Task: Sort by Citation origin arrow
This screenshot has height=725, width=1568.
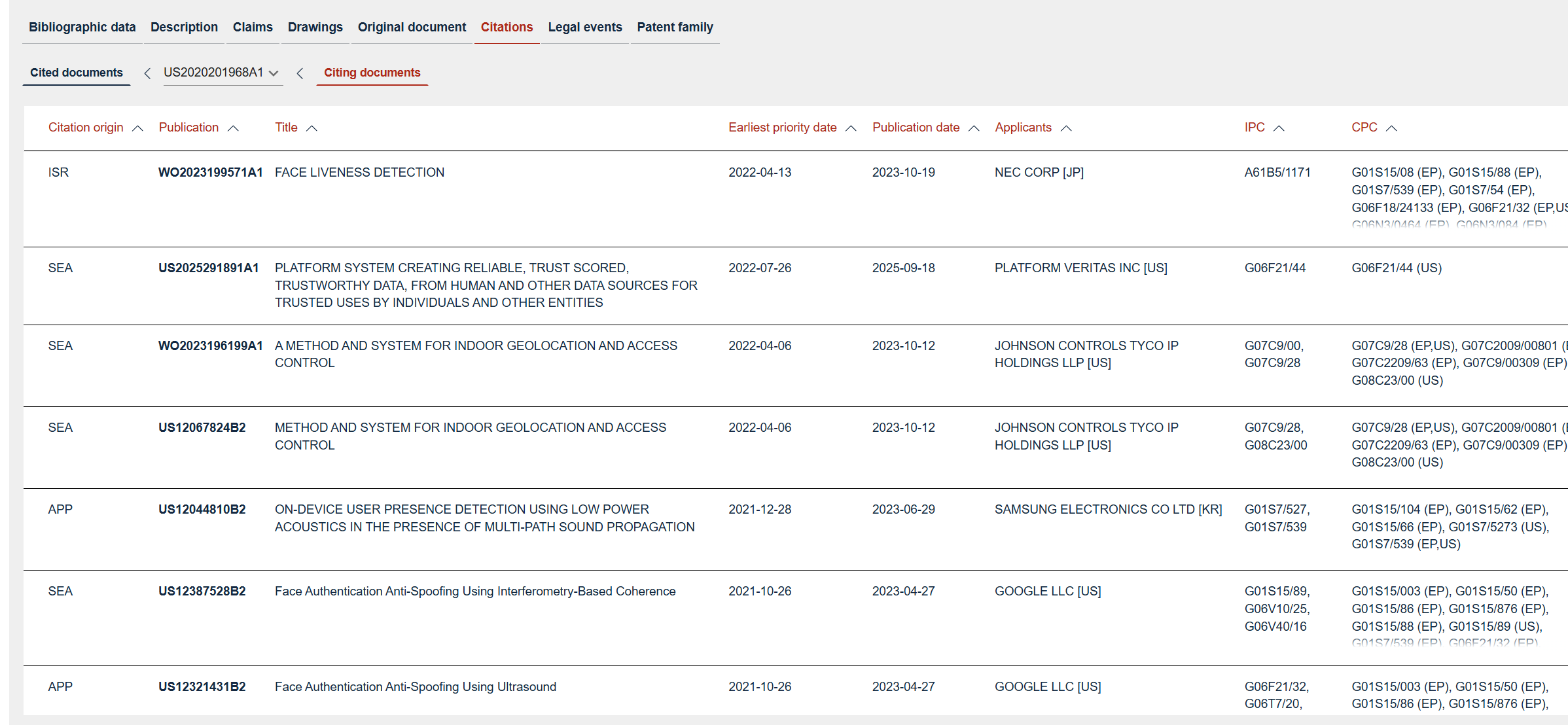Action: click(x=137, y=128)
